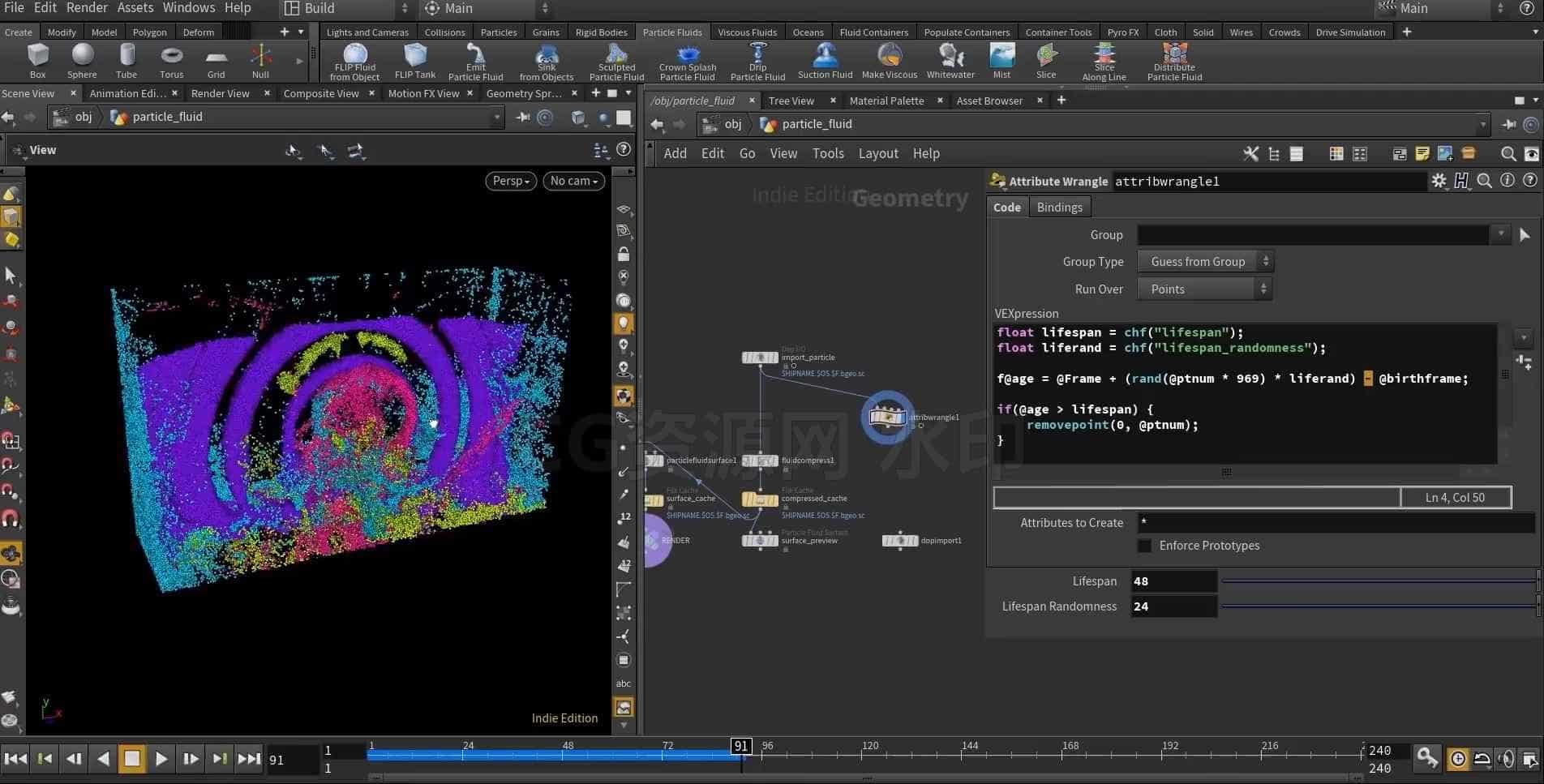Select the Suction Fluid shelf tool
This screenshot has width=1544, height=784.
(x=825, y=61)
